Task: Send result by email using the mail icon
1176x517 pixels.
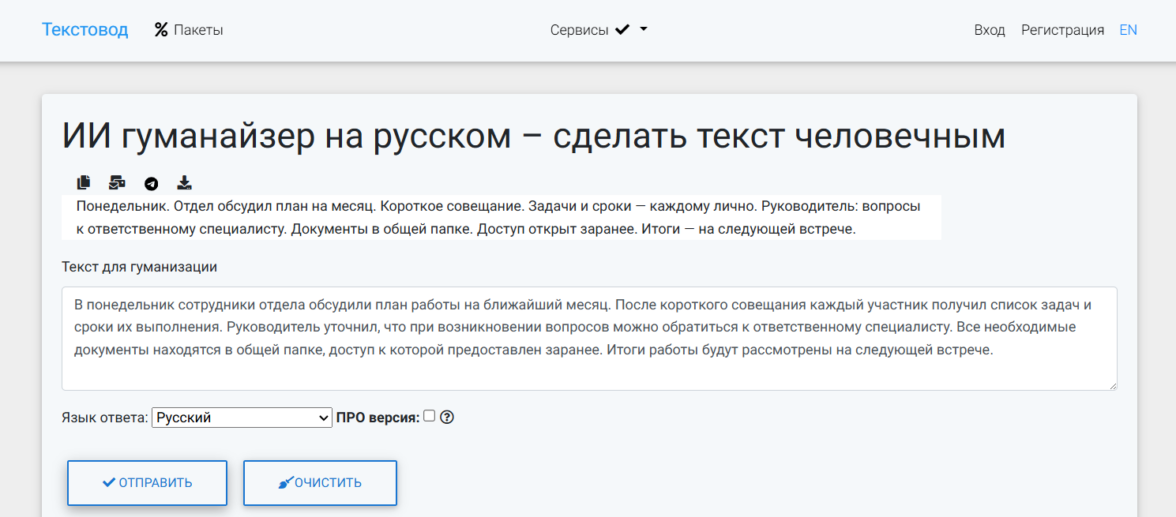Action: click(x=116, y=182)
